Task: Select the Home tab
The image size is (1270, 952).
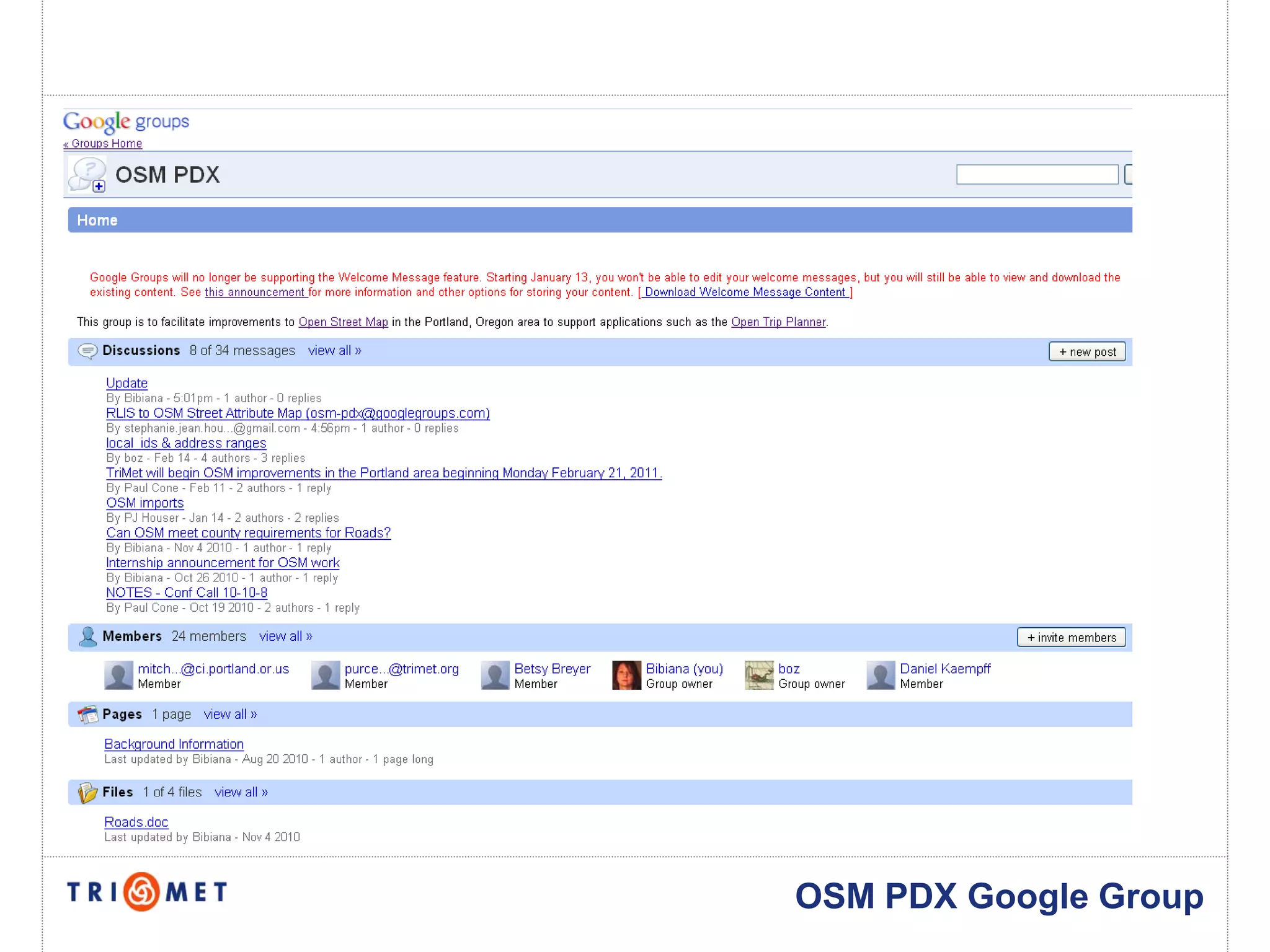Action: pyautogui.click(x=97, y=221)
